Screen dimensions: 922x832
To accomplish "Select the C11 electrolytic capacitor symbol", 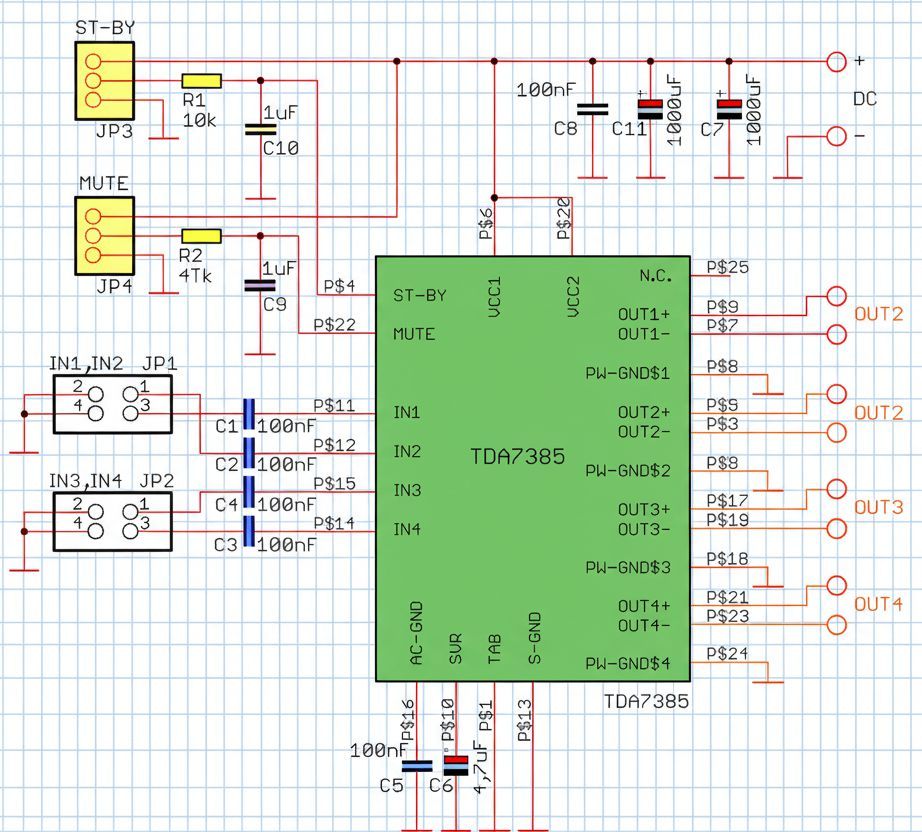I will pyautogui.click(x=650, y=109).
